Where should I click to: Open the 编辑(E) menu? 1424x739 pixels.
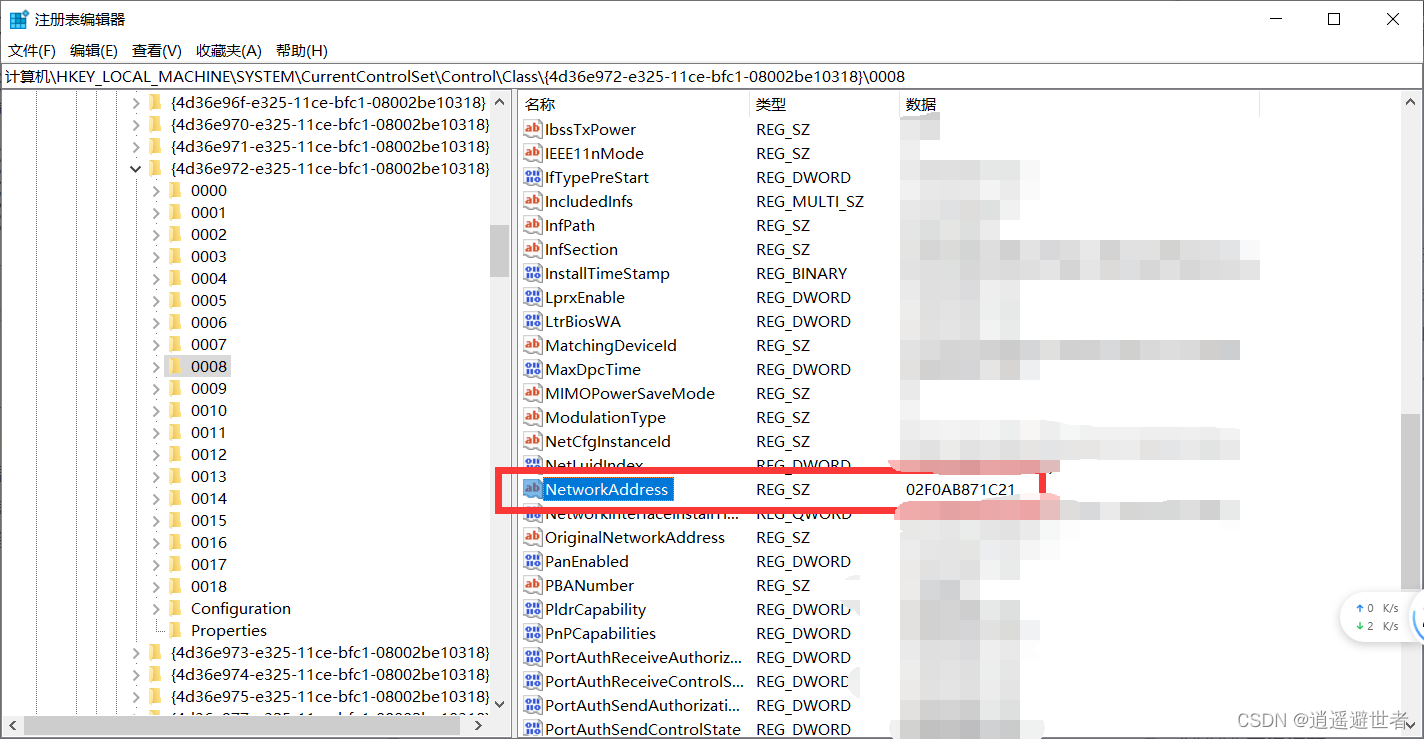94,50
